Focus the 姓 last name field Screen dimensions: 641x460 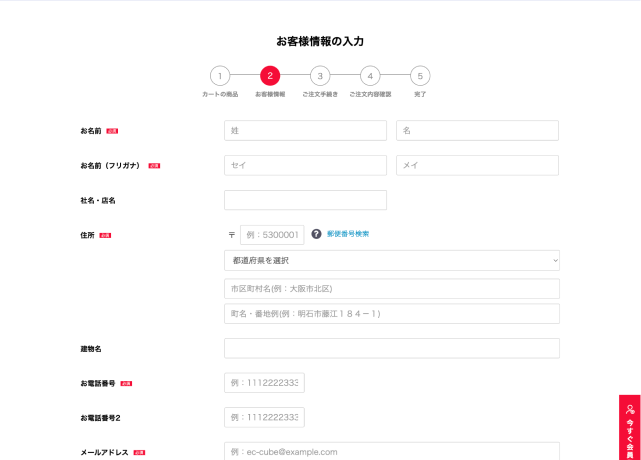(305, 131)
